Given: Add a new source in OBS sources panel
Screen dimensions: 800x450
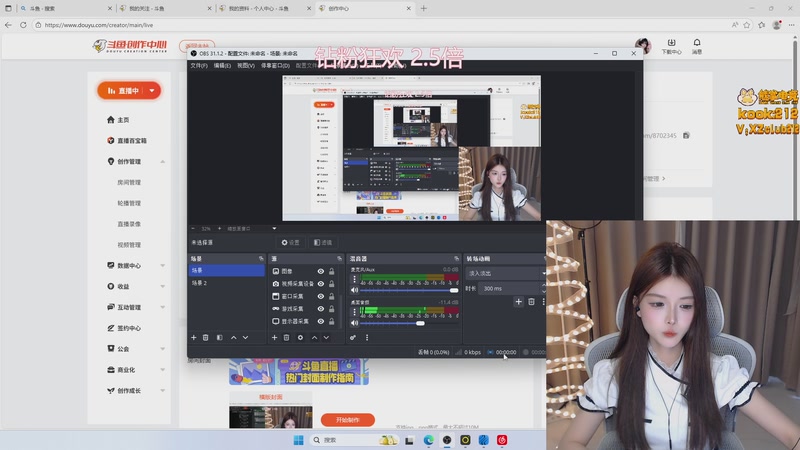Looking at the screenshot, I should coord(274,338).
